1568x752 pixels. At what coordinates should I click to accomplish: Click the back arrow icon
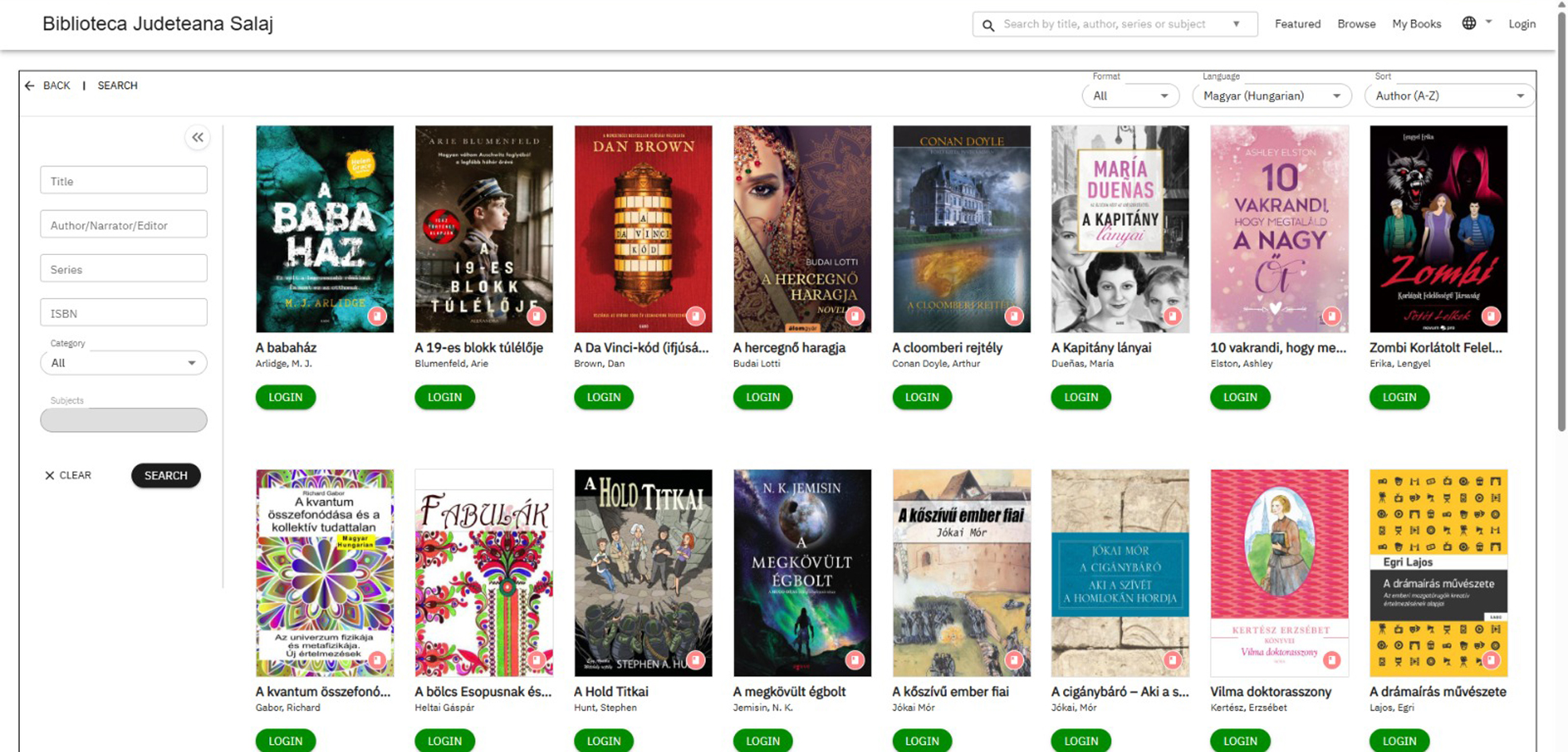(29, 85)
